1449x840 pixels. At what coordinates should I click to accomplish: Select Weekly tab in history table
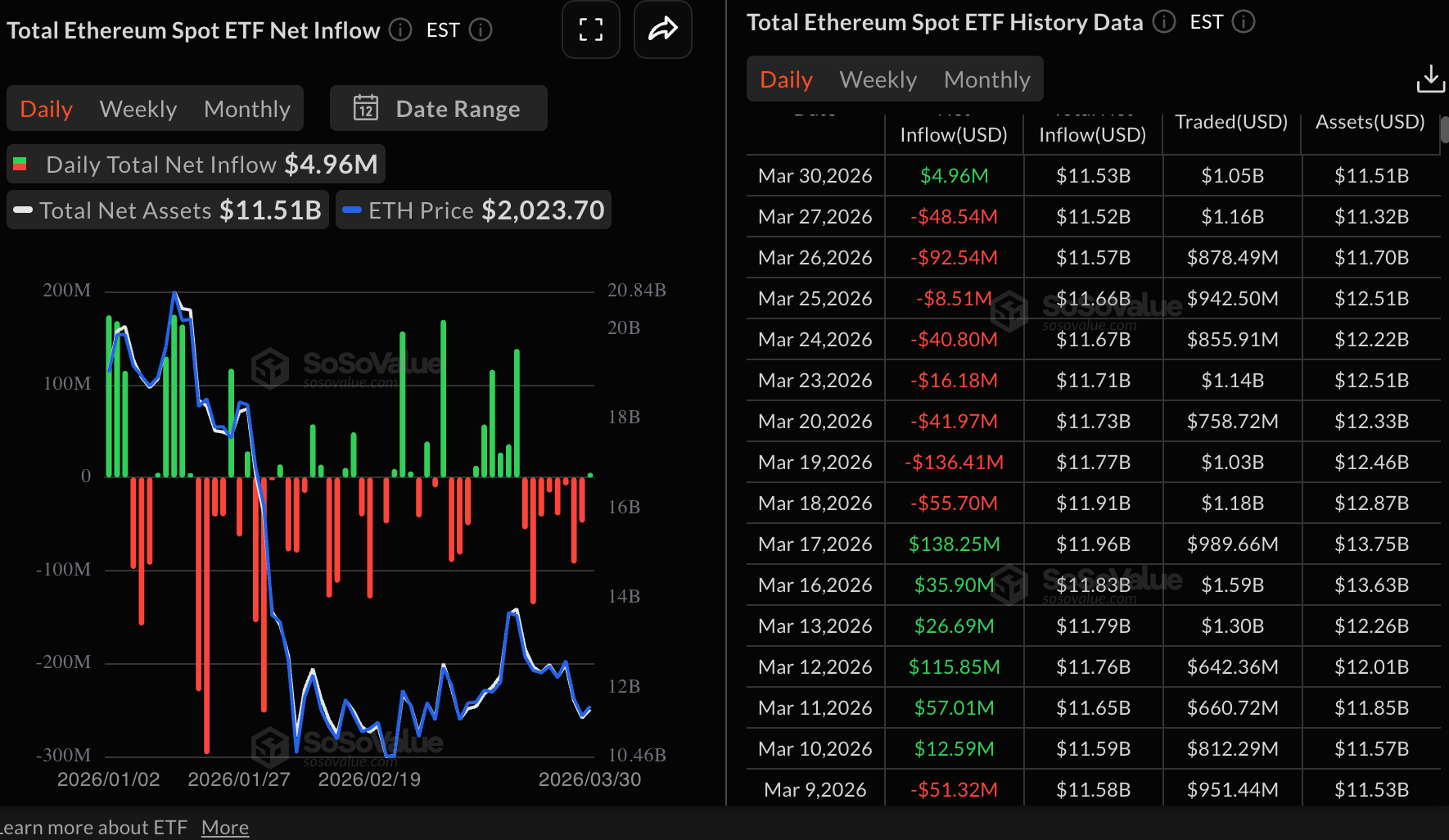pyautogui.click(x=878, y=79)
